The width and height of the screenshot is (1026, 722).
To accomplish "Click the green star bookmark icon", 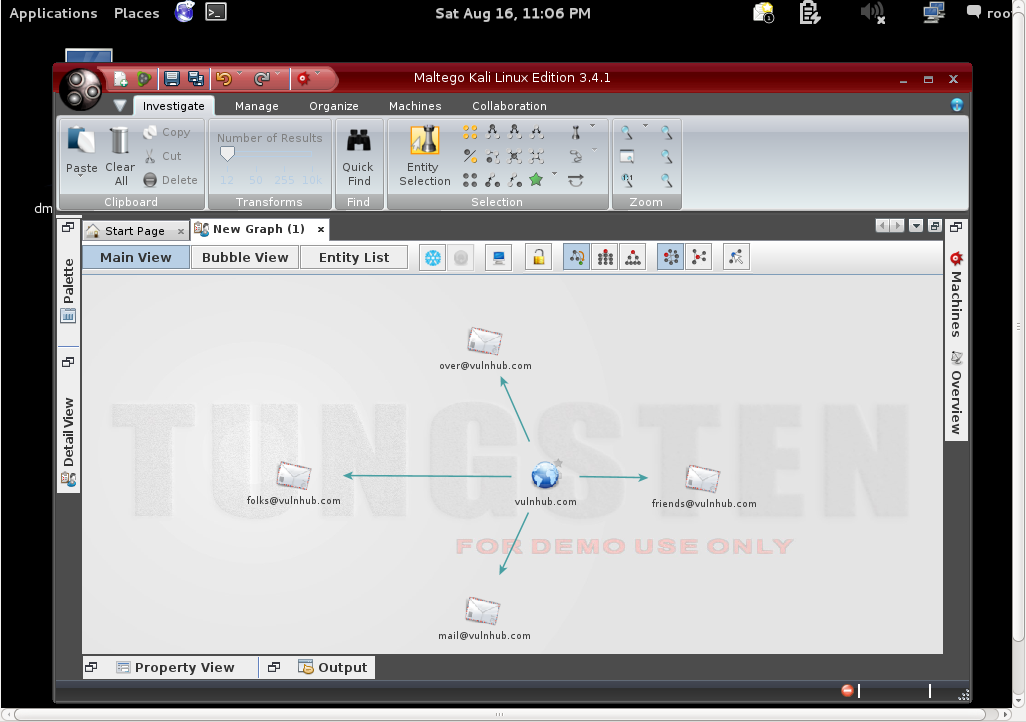I will 536,179.
